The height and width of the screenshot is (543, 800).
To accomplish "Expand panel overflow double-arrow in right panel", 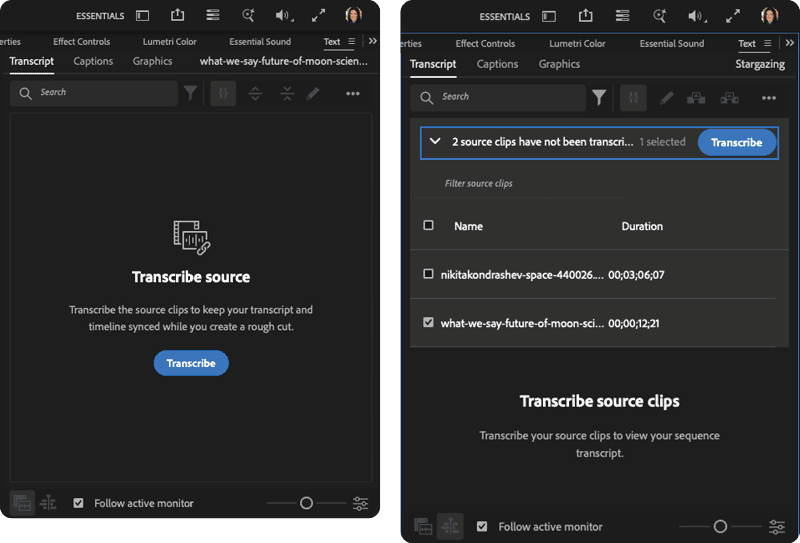I will point(790,43).
